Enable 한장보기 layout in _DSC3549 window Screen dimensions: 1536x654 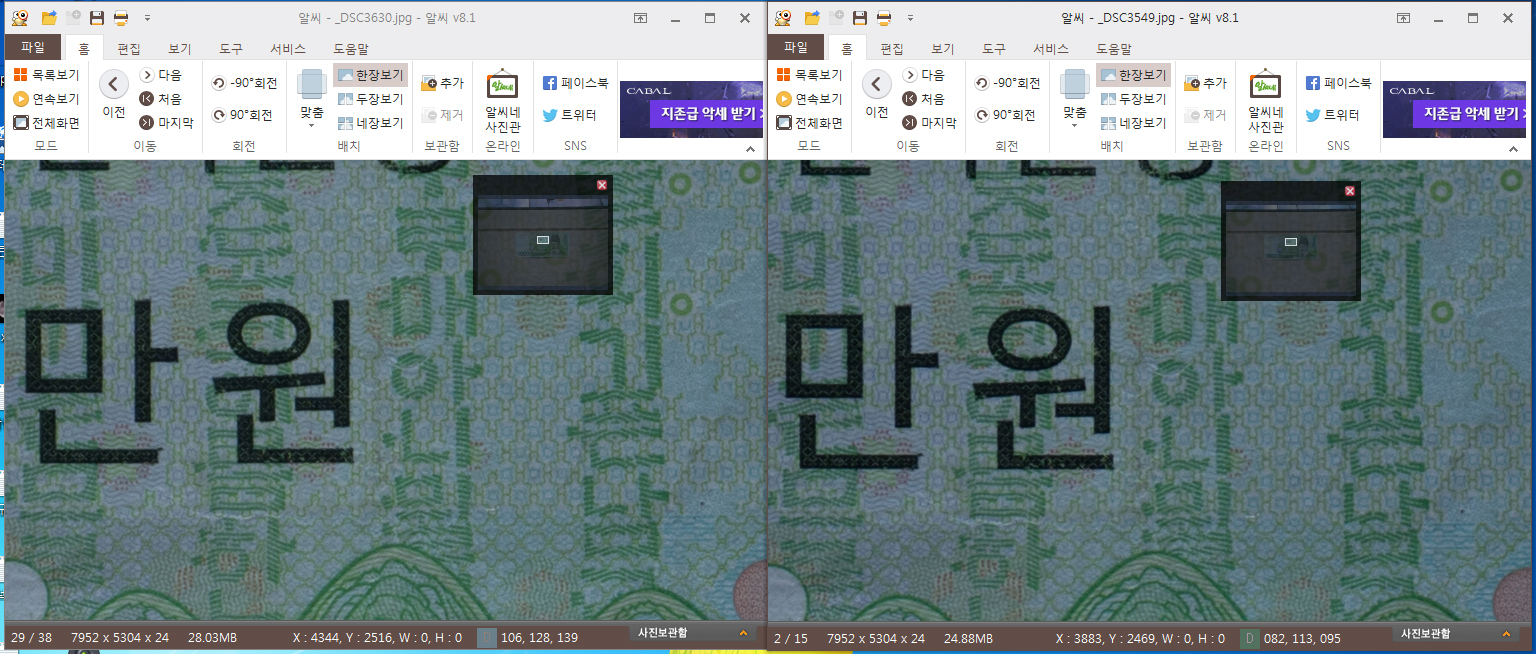[x=1133, y=75]
